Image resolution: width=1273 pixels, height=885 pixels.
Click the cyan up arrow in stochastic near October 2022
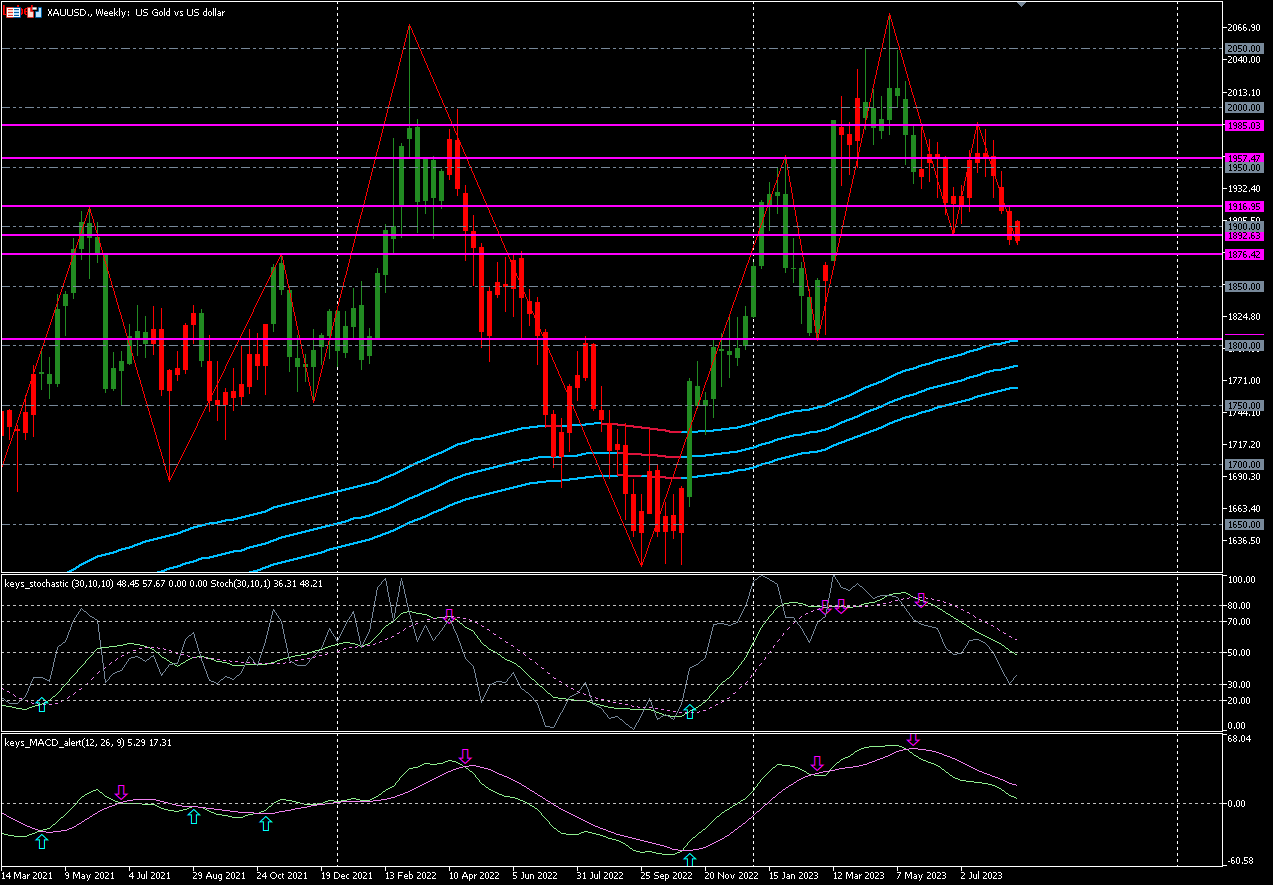689,711
